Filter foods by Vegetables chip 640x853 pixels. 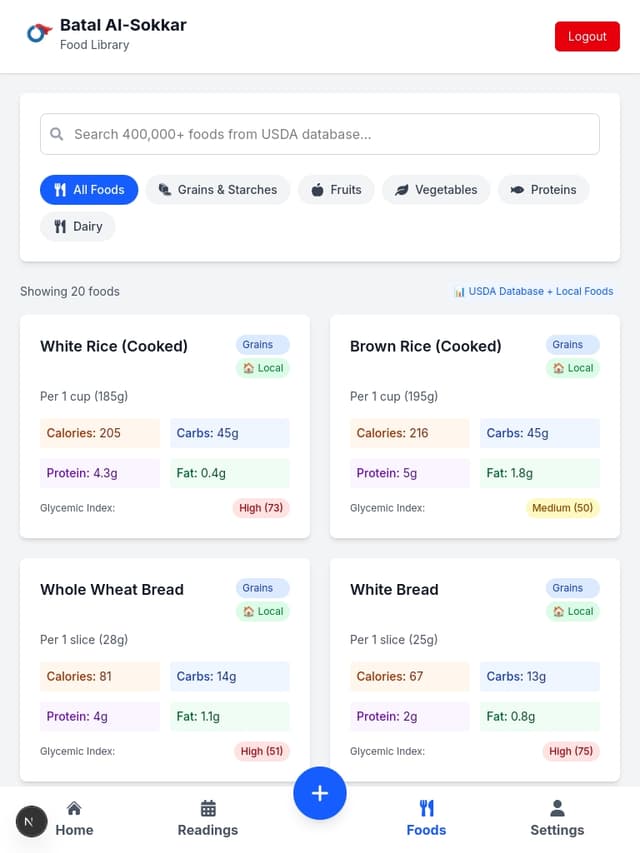coord(436,190)
